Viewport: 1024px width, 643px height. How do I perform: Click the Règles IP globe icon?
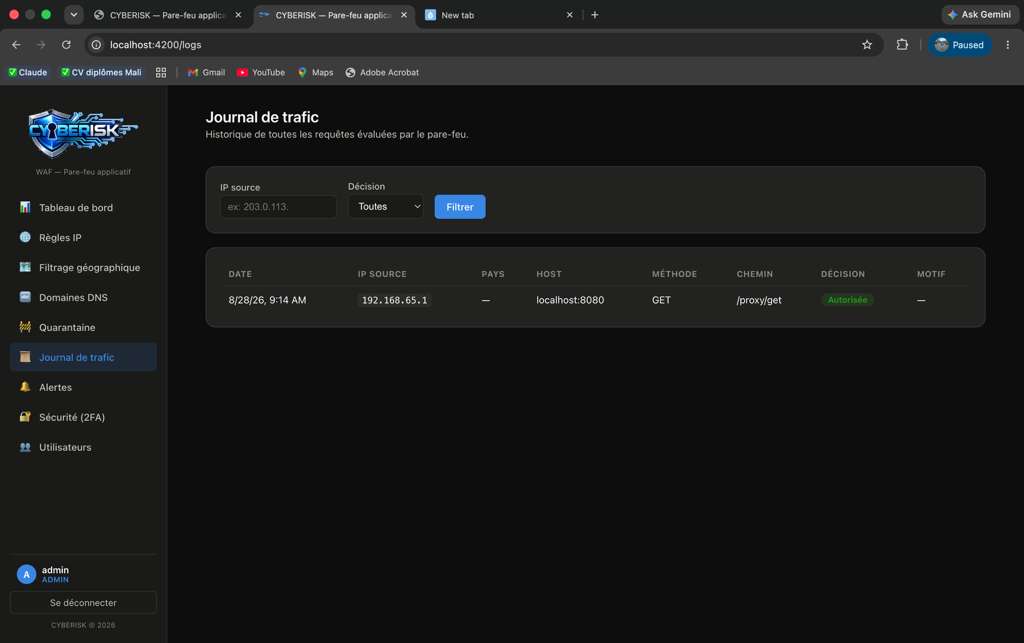coord(25,238)
